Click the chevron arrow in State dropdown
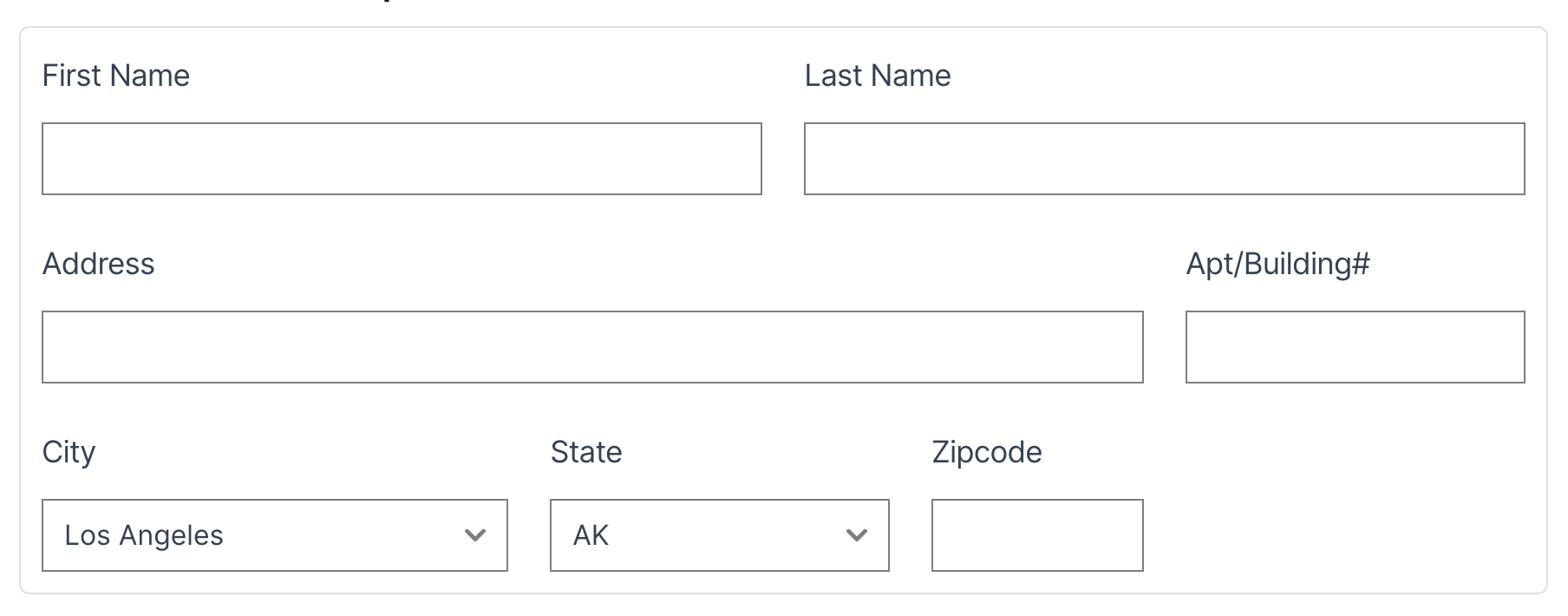This screenshot has height=616, width=1568. point(856,535)
